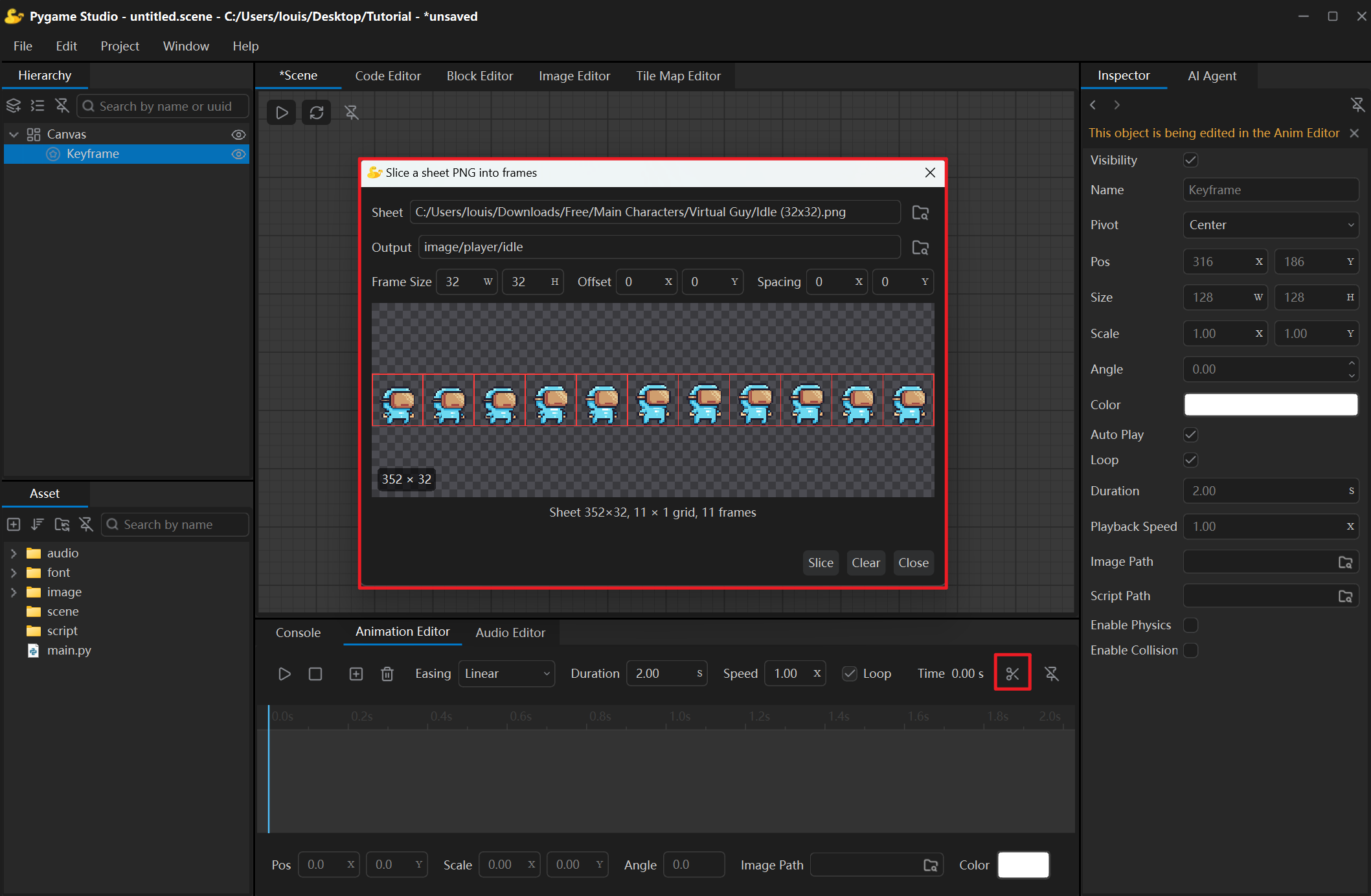This screenshot has height=896, width=1371.
Task: Click the scene refresh icon
Action: (x=317, y=113)
